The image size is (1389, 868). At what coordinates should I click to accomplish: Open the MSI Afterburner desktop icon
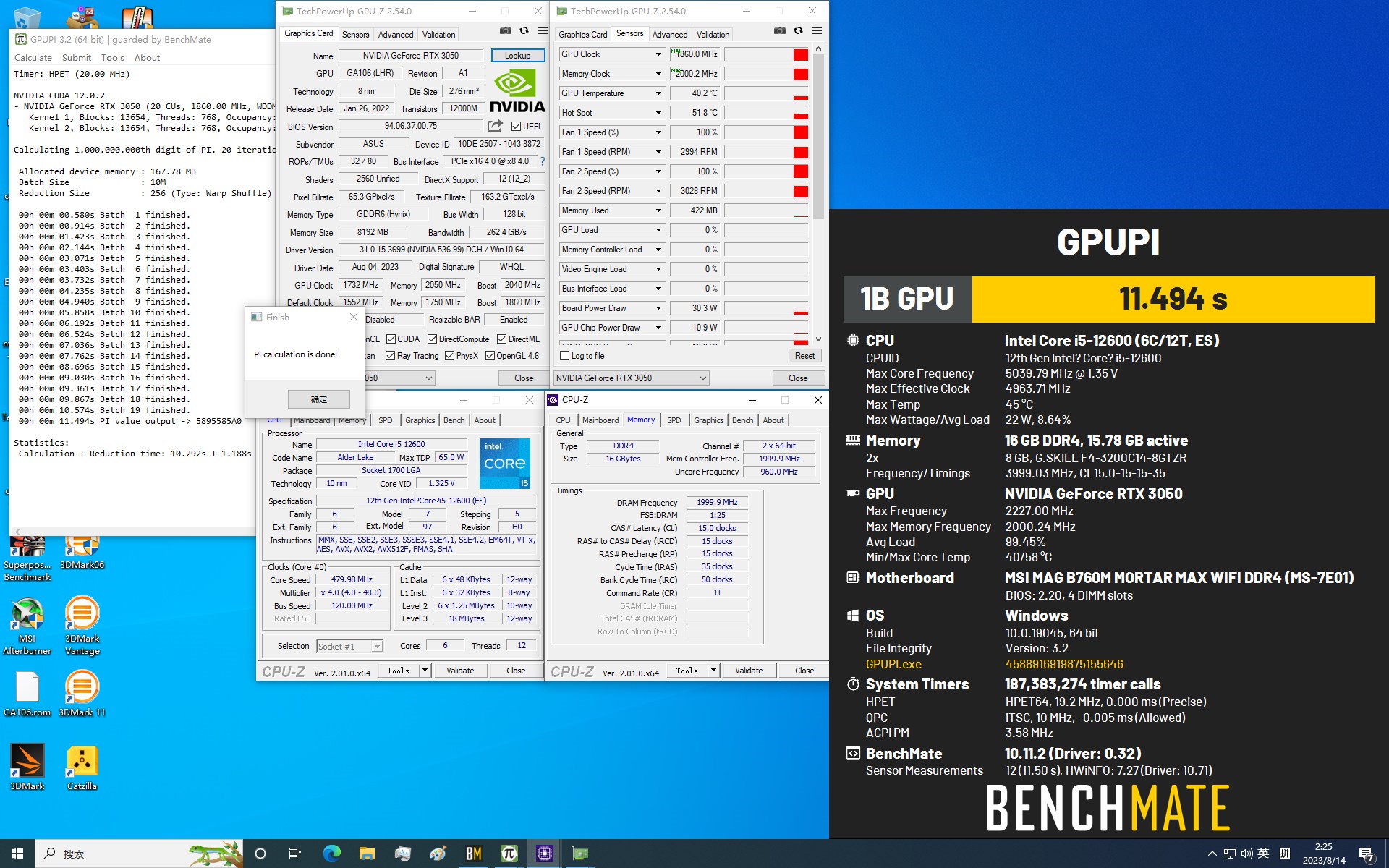[x=27, y=626]
